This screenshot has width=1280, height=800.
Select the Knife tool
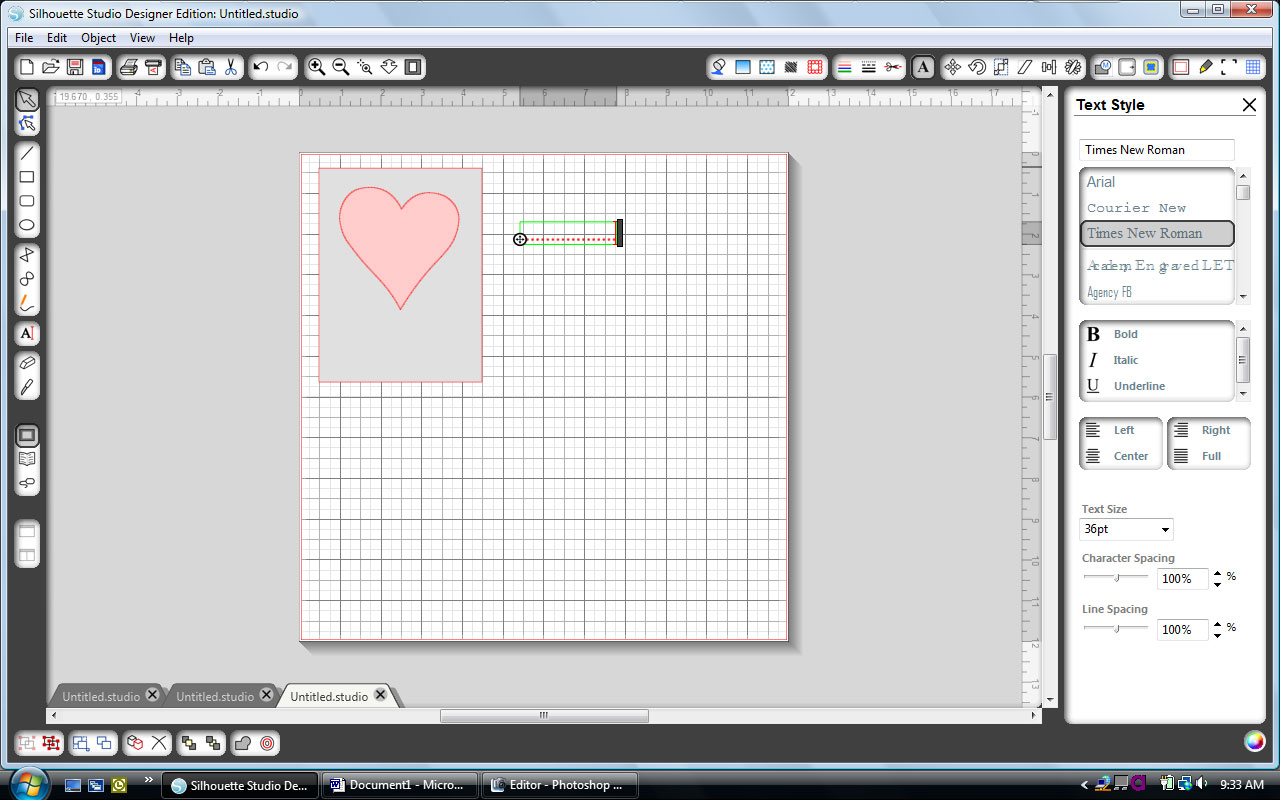coord(27,386)
